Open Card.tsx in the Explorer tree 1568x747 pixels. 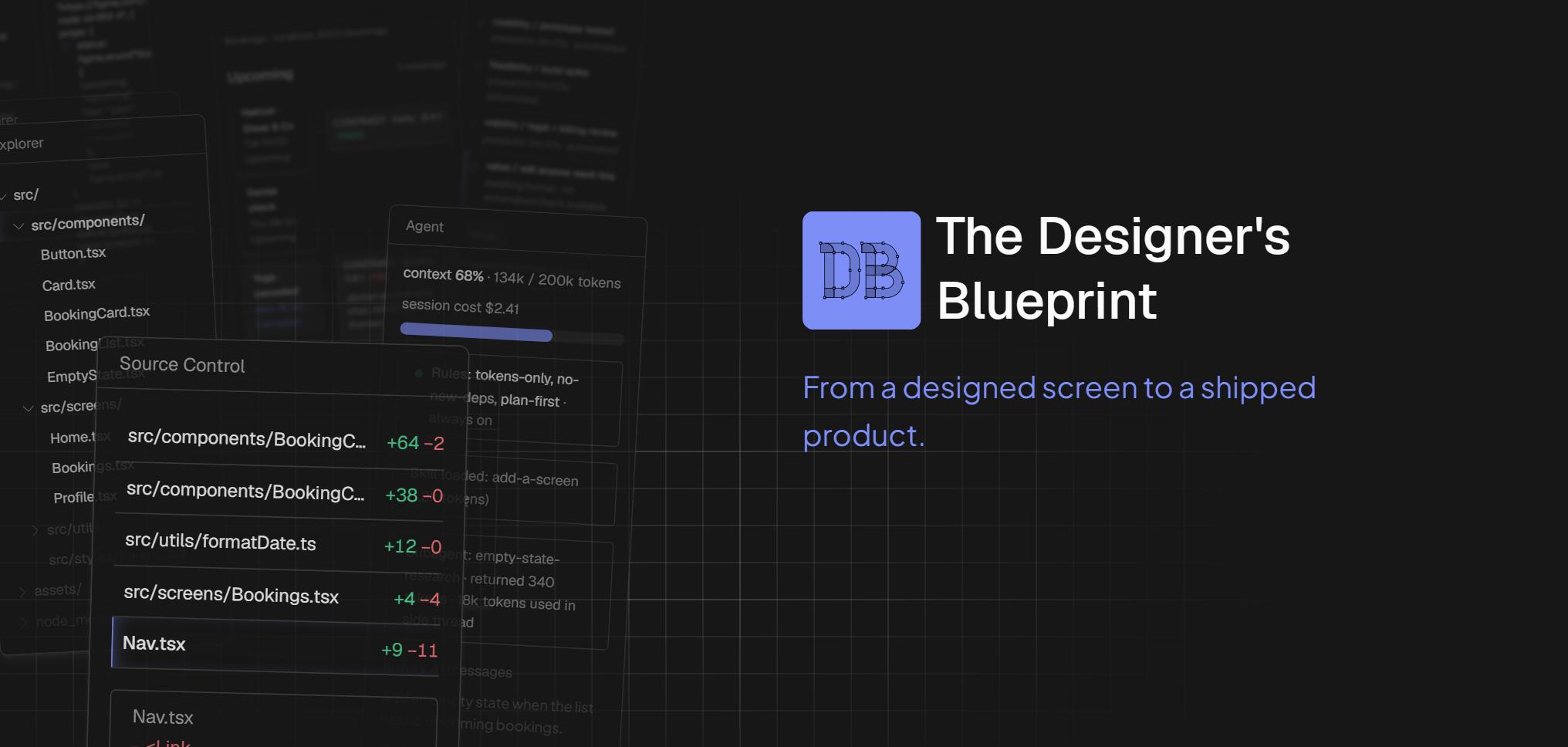(x=69, y=285)
